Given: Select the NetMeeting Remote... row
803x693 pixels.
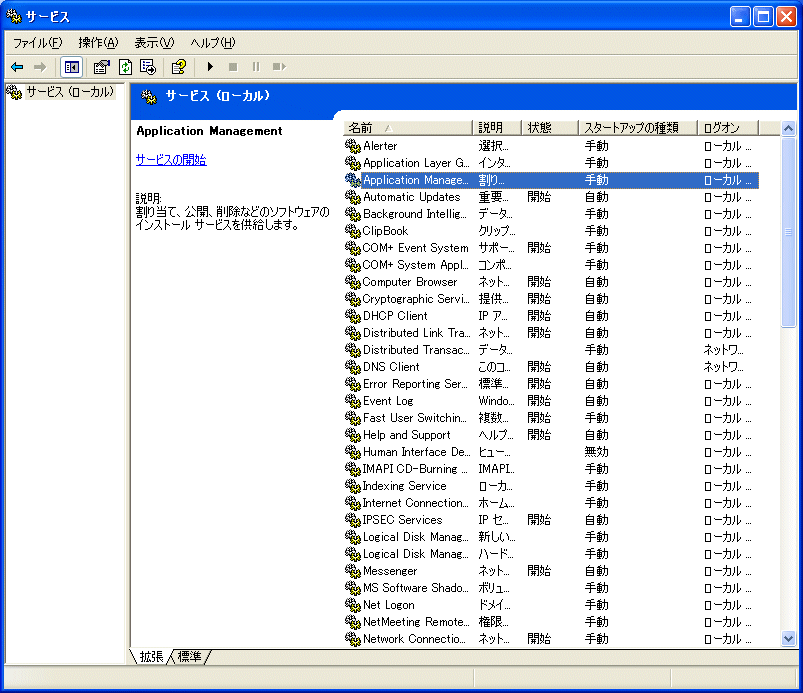Looking at the screenshot, I should 551,622.
